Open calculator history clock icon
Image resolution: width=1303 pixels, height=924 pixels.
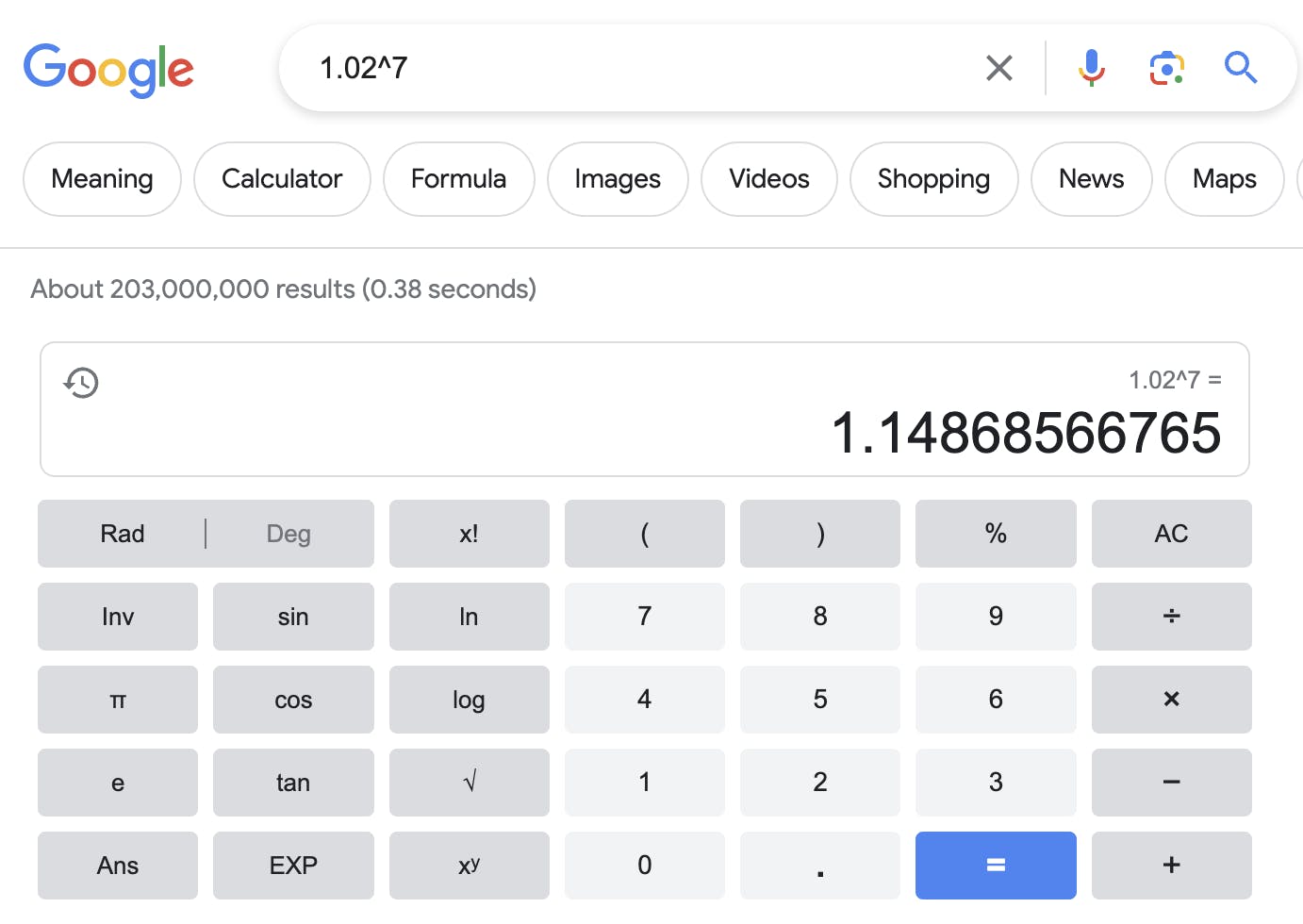point(81,382)
